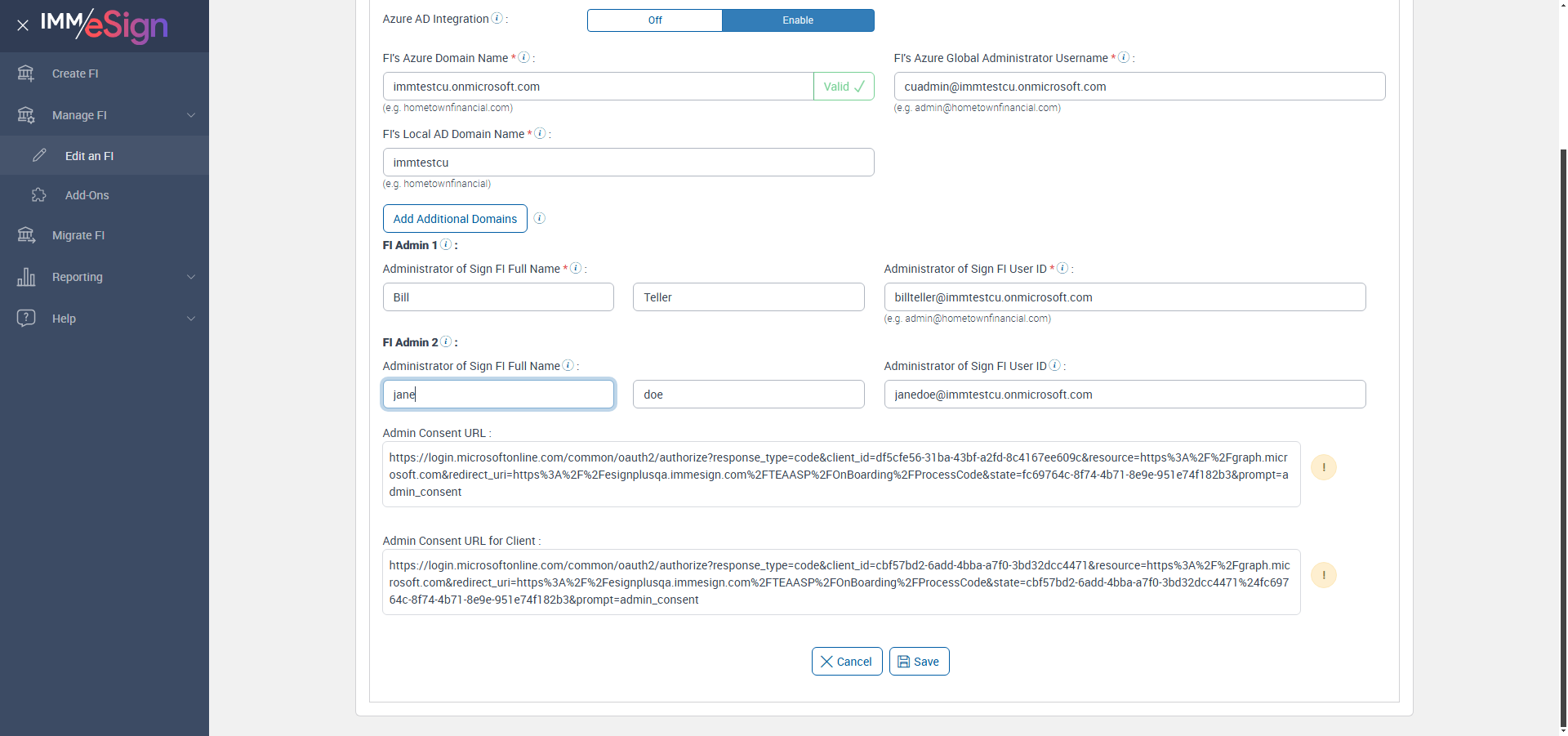Expand the Manage FI menu chevron
The height and width of the screenshot is (736, 1568).
(191, 115)
